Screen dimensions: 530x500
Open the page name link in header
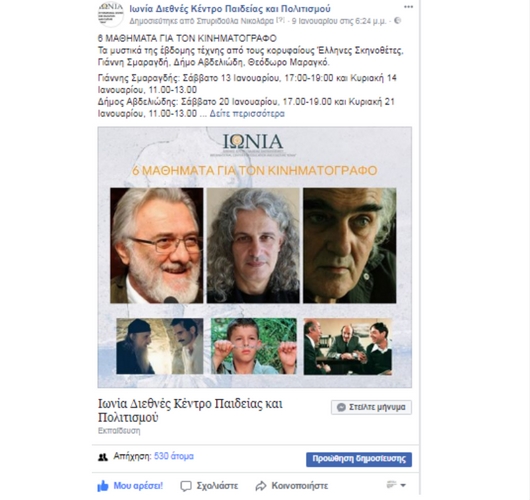[230, 8]
